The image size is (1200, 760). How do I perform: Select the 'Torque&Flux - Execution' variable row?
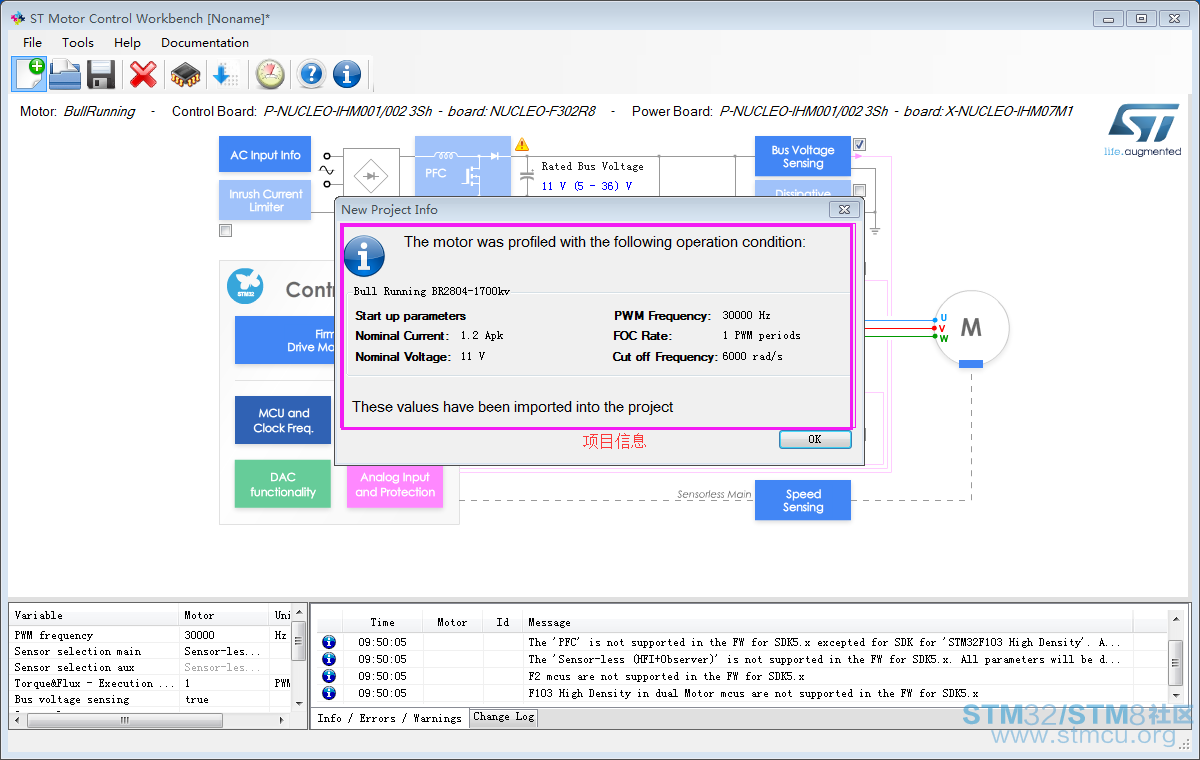(150, 683)
